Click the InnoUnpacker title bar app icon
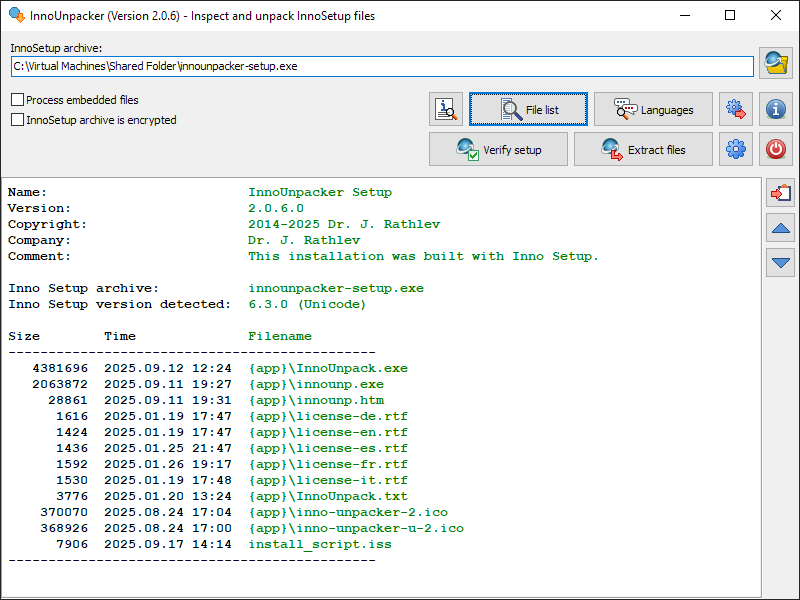 [16, 15]
